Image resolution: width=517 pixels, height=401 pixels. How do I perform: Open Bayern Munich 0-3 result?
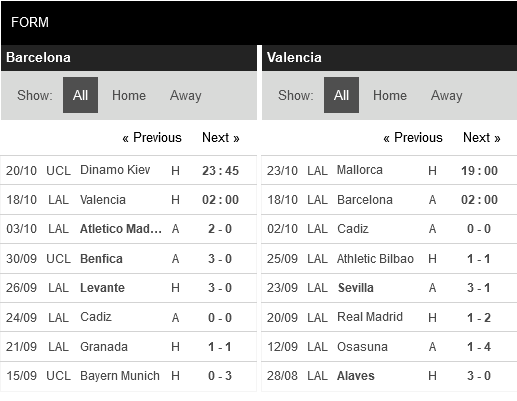pyautogui.click(x=128, y=376)
